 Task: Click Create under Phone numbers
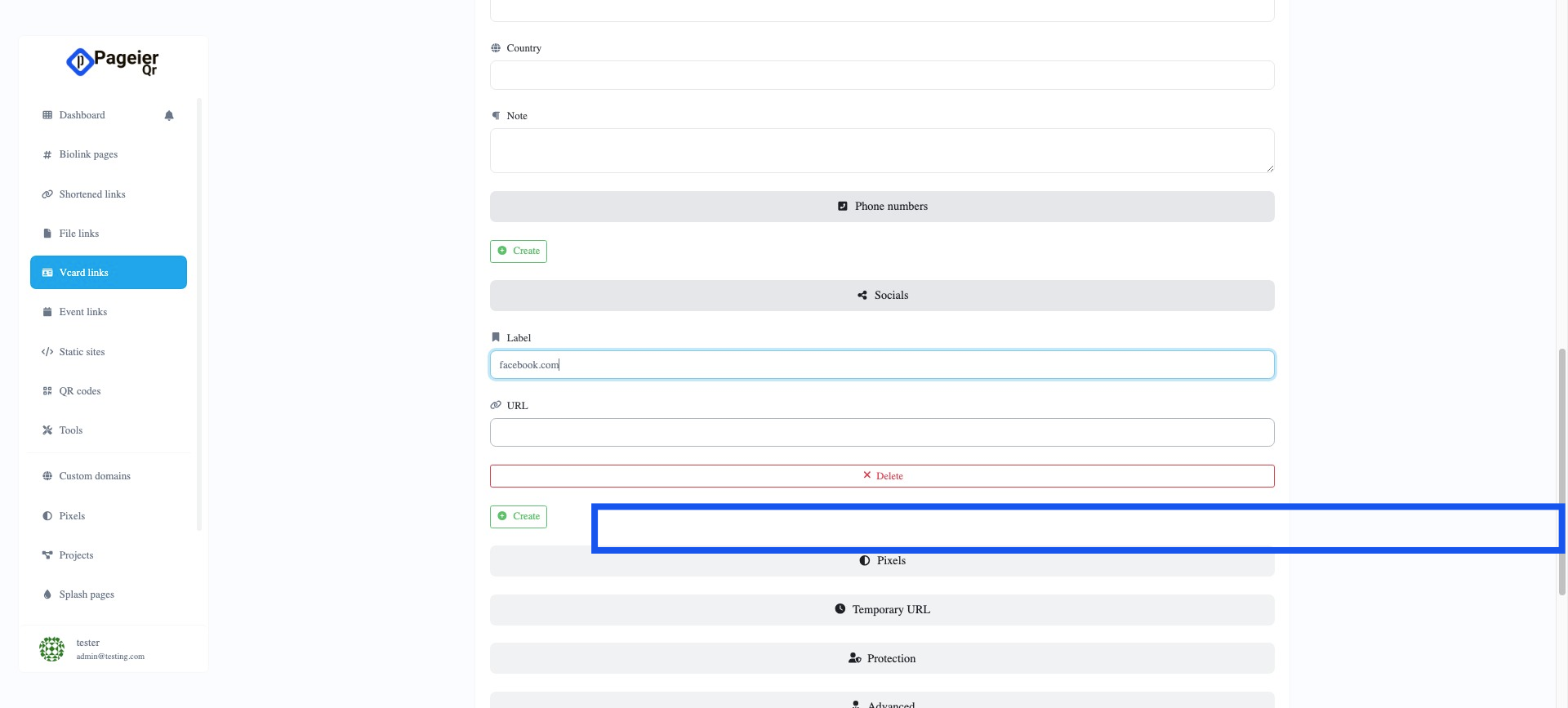tap(519, 252)
